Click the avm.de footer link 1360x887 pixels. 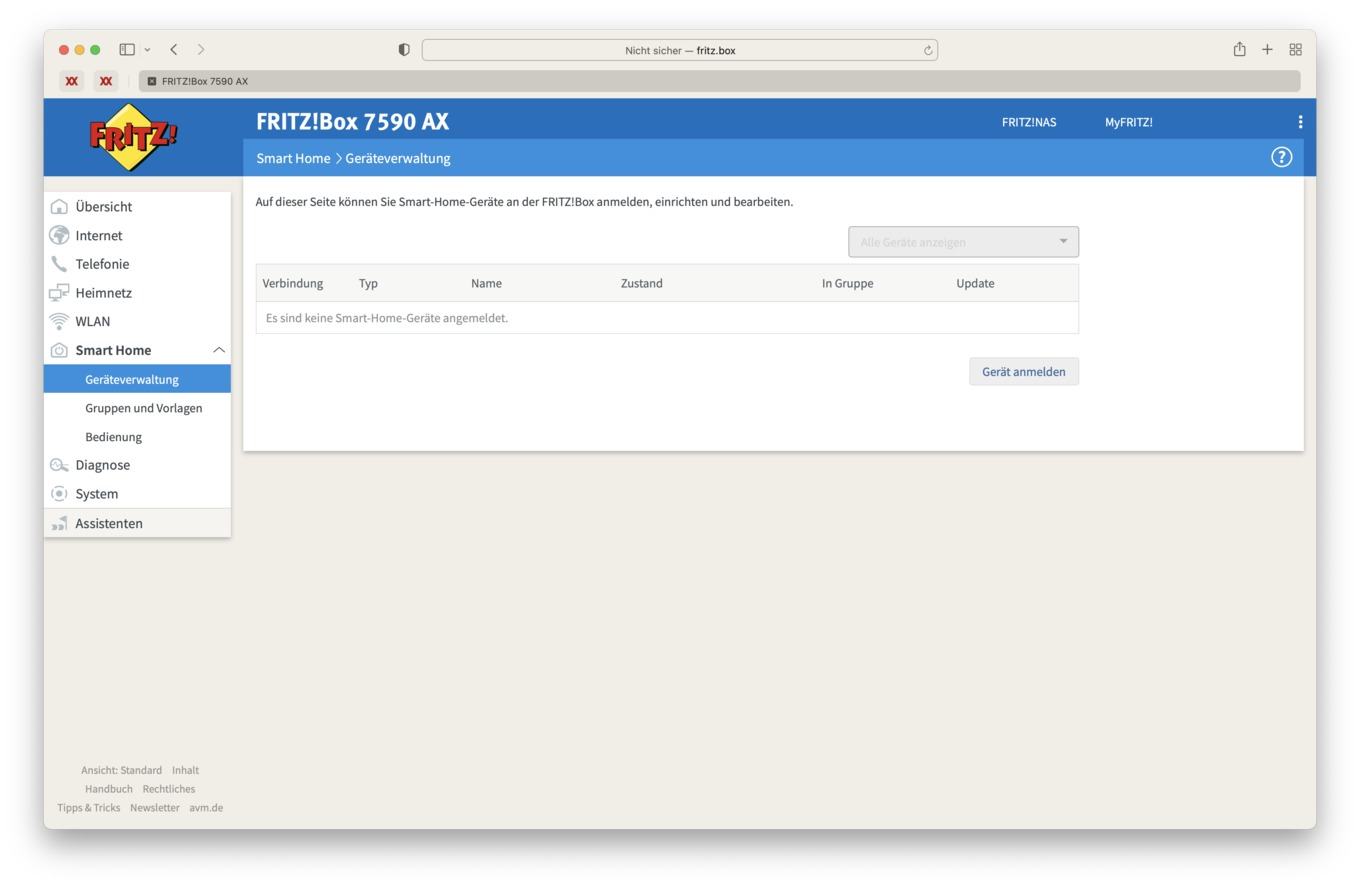pos(206,808)
